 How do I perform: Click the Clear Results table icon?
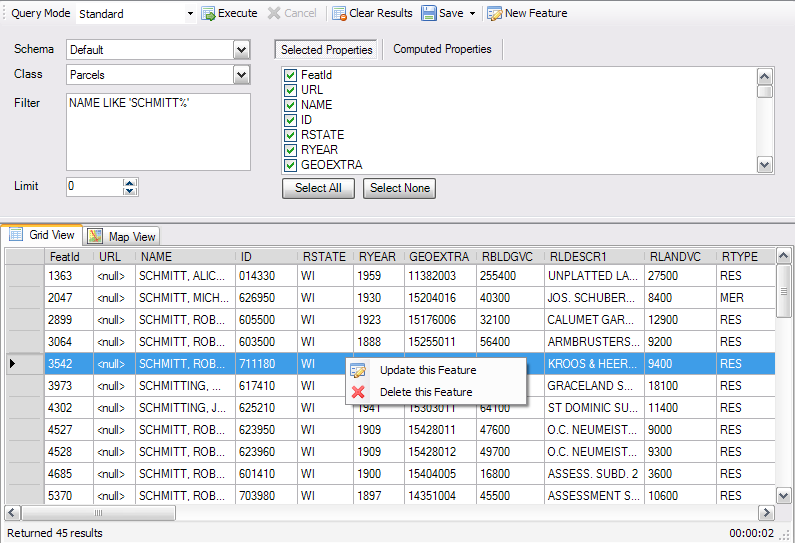click(x=339, y=13)
